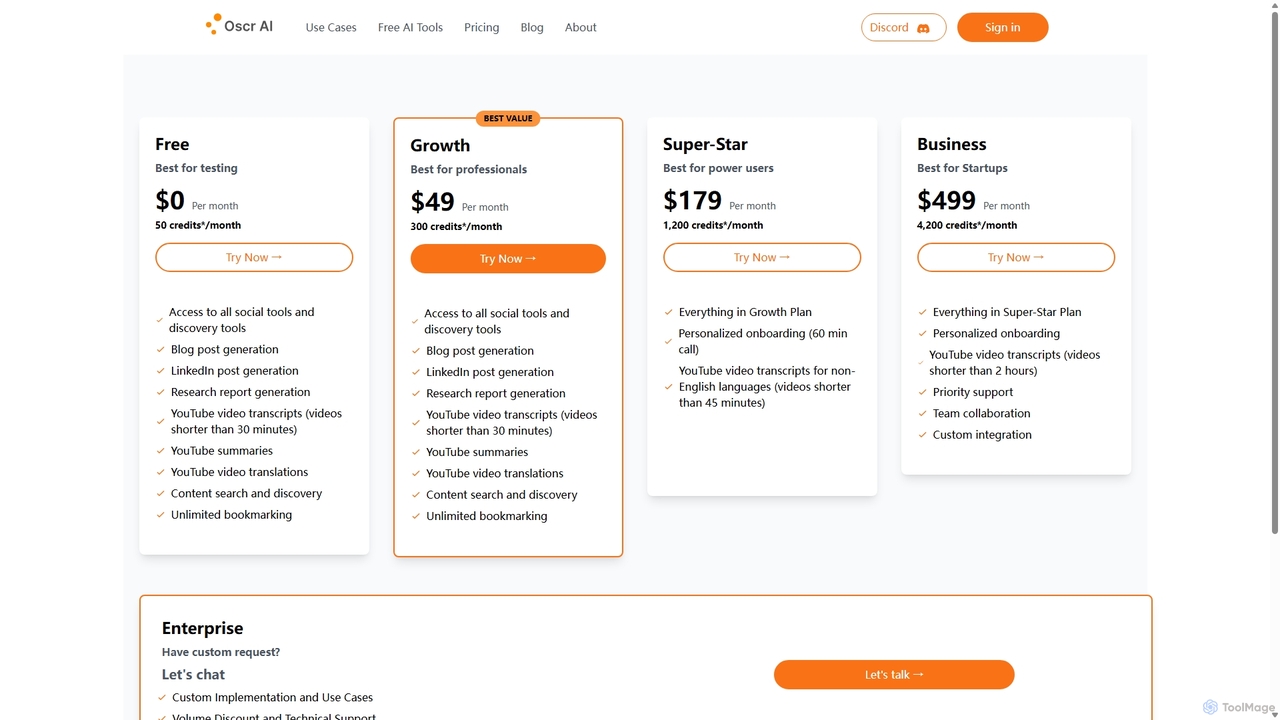This screenshot has height=720, width=1280.
Task: Click the Discord button
Action: (903, 27)
